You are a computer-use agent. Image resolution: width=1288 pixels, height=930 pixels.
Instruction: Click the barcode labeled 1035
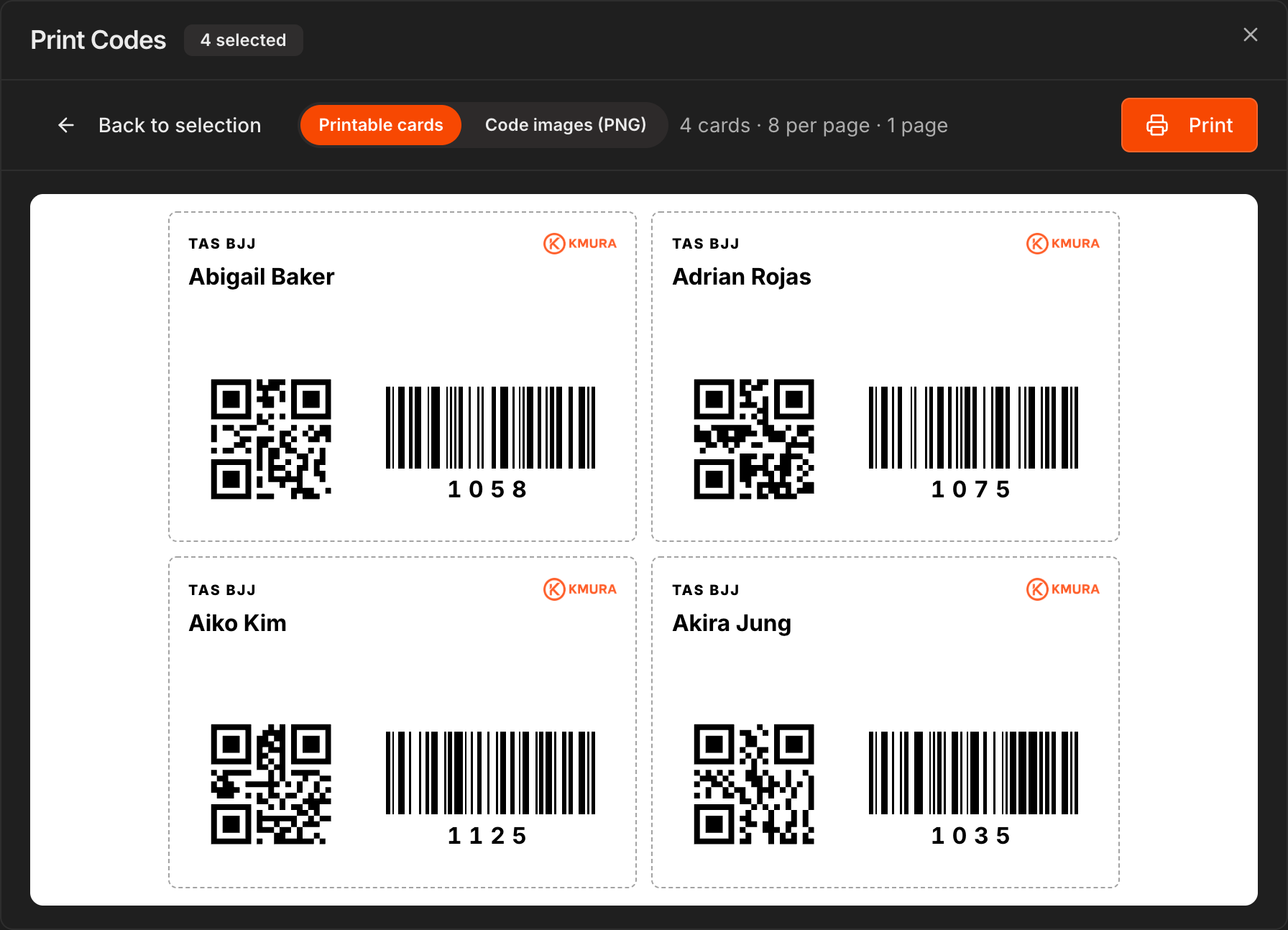[973, 773]
